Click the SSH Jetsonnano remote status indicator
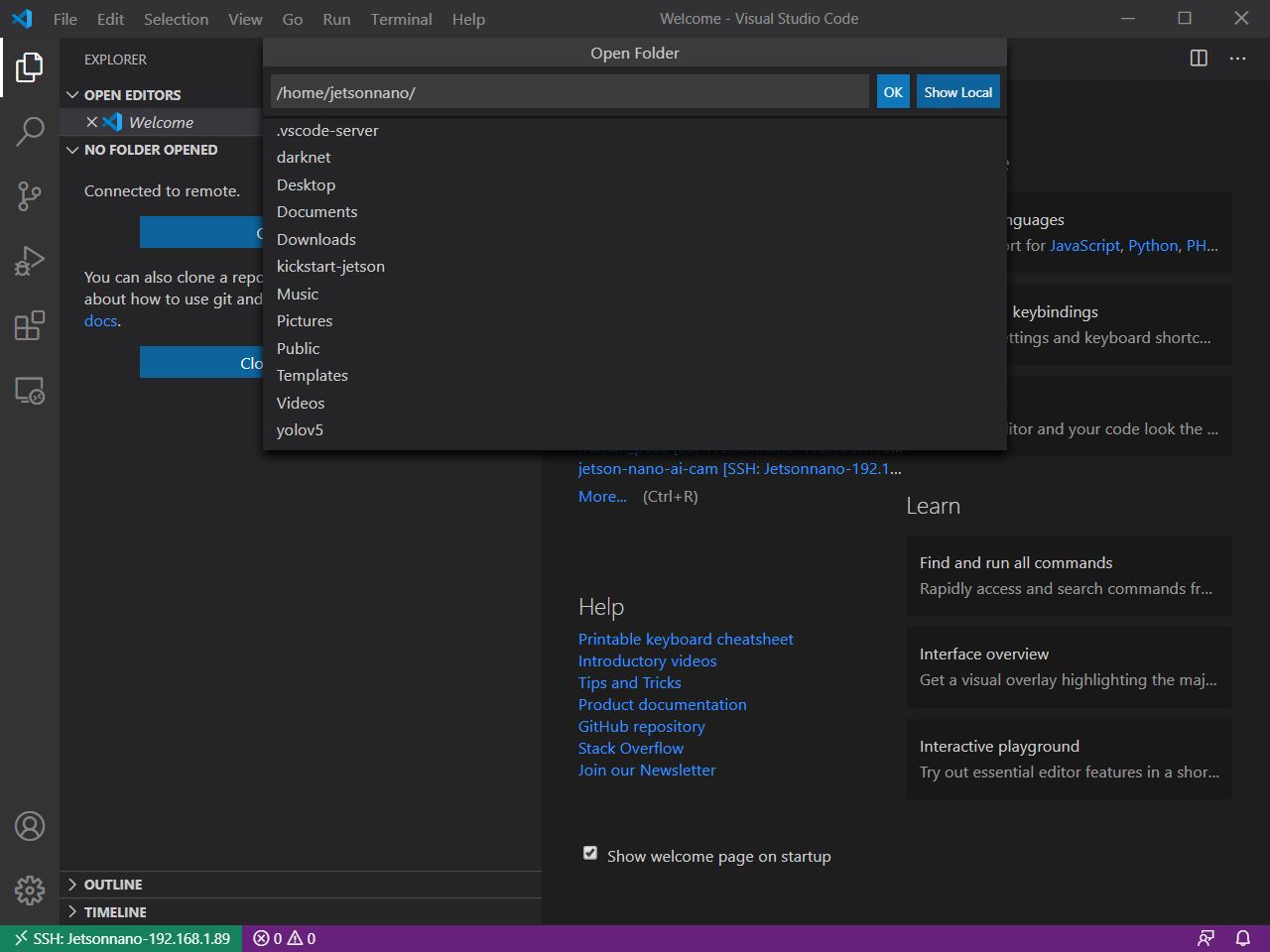This screenshot has height=952, width=1270. coord(121,938)
